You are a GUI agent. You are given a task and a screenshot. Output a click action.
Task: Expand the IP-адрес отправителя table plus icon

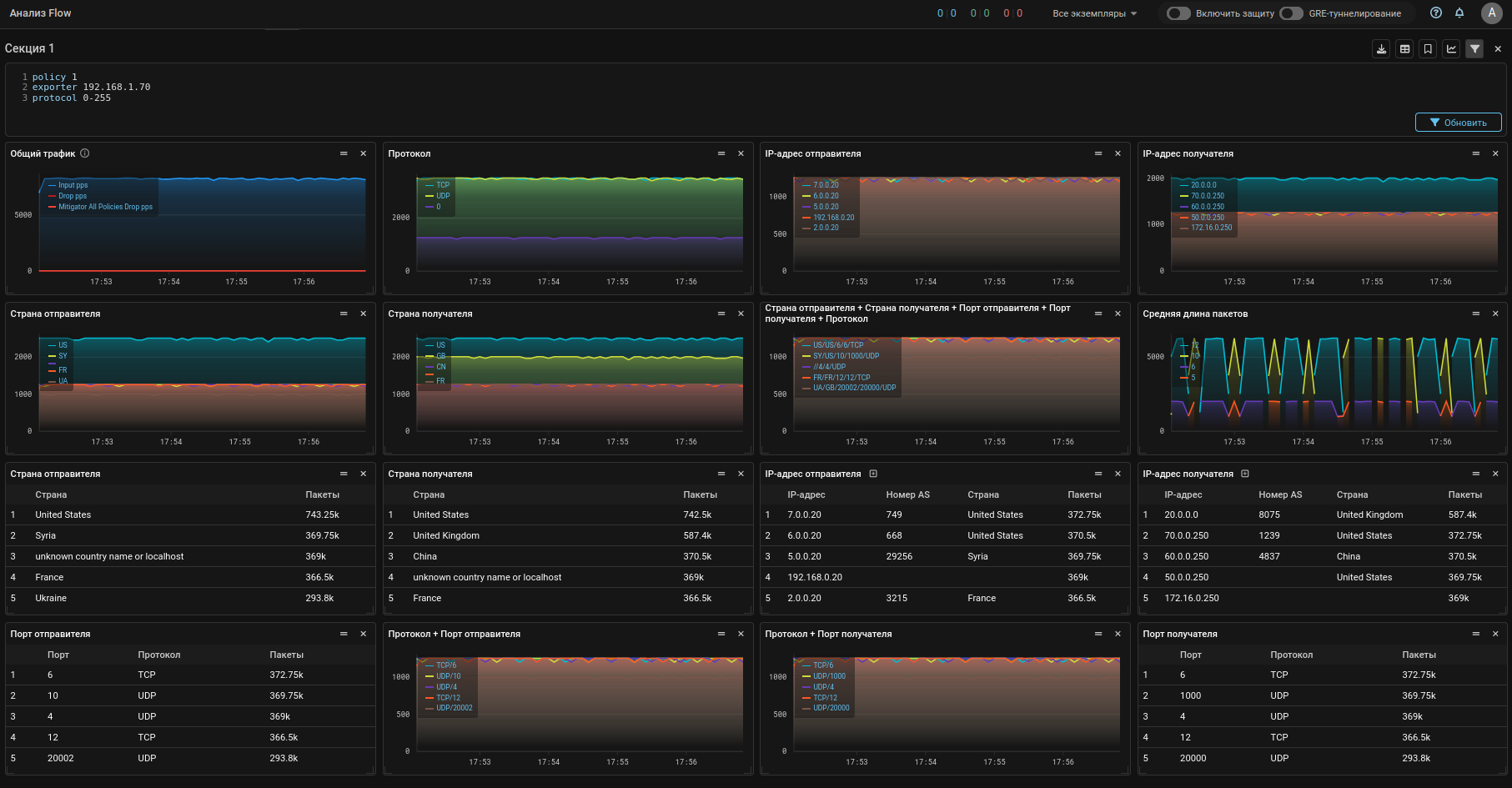pos(873,474)
